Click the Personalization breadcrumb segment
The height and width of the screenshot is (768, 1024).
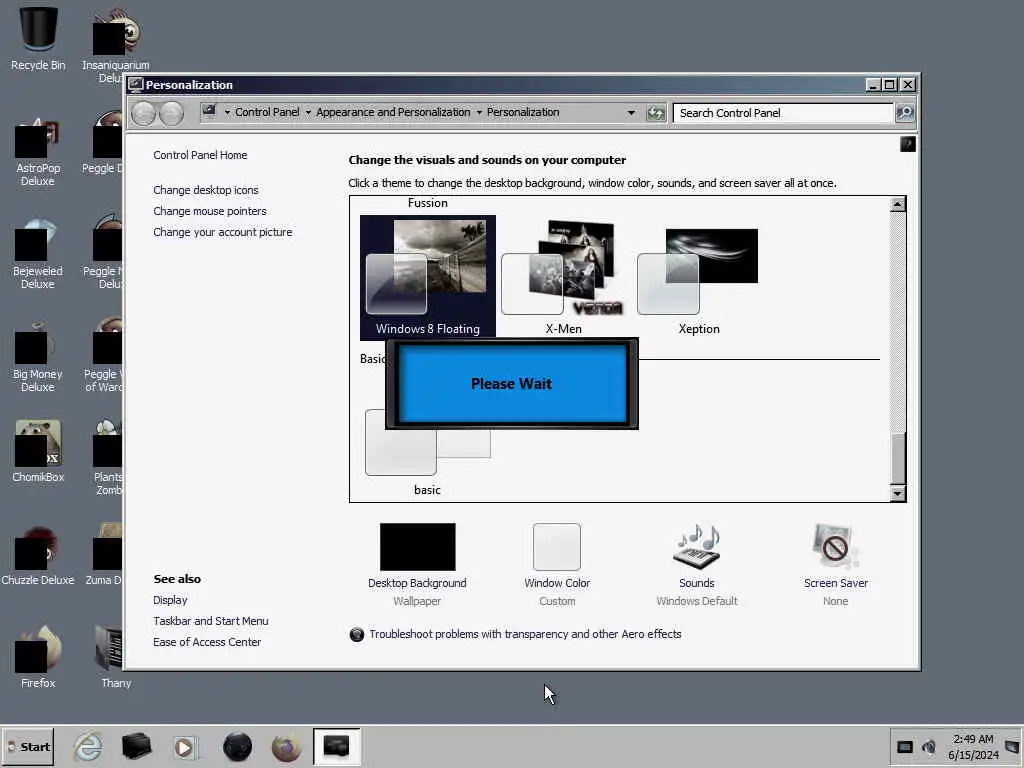click(523, 112)
